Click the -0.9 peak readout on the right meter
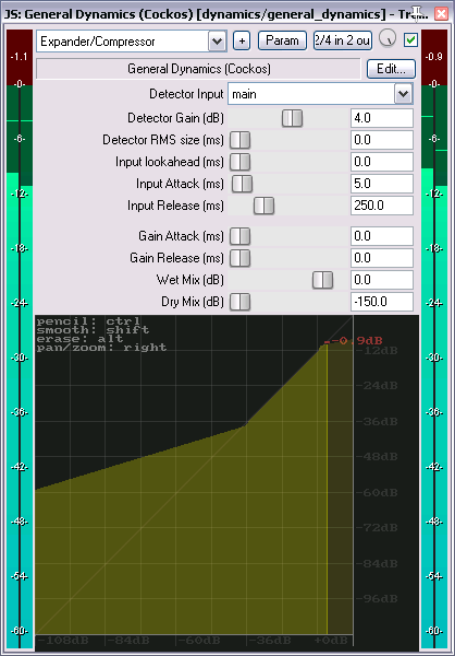The image size is (455, 656). click(x=434, y=56)
